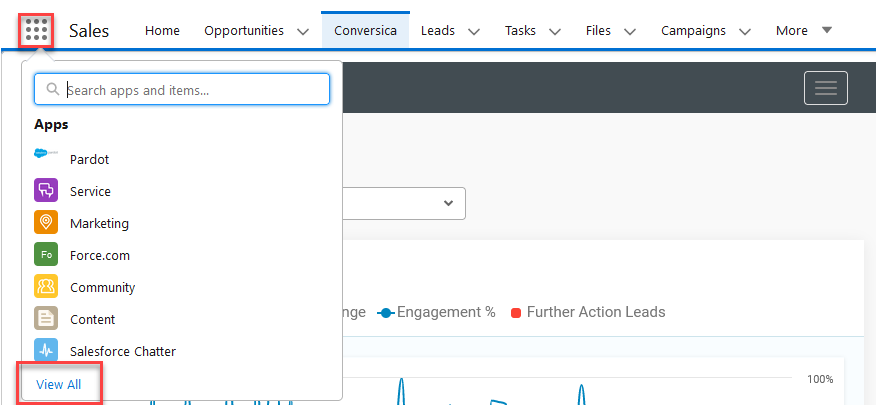Toggle the Engagement % legend marker
Screen dimensions: 876x405
[386, 312]
